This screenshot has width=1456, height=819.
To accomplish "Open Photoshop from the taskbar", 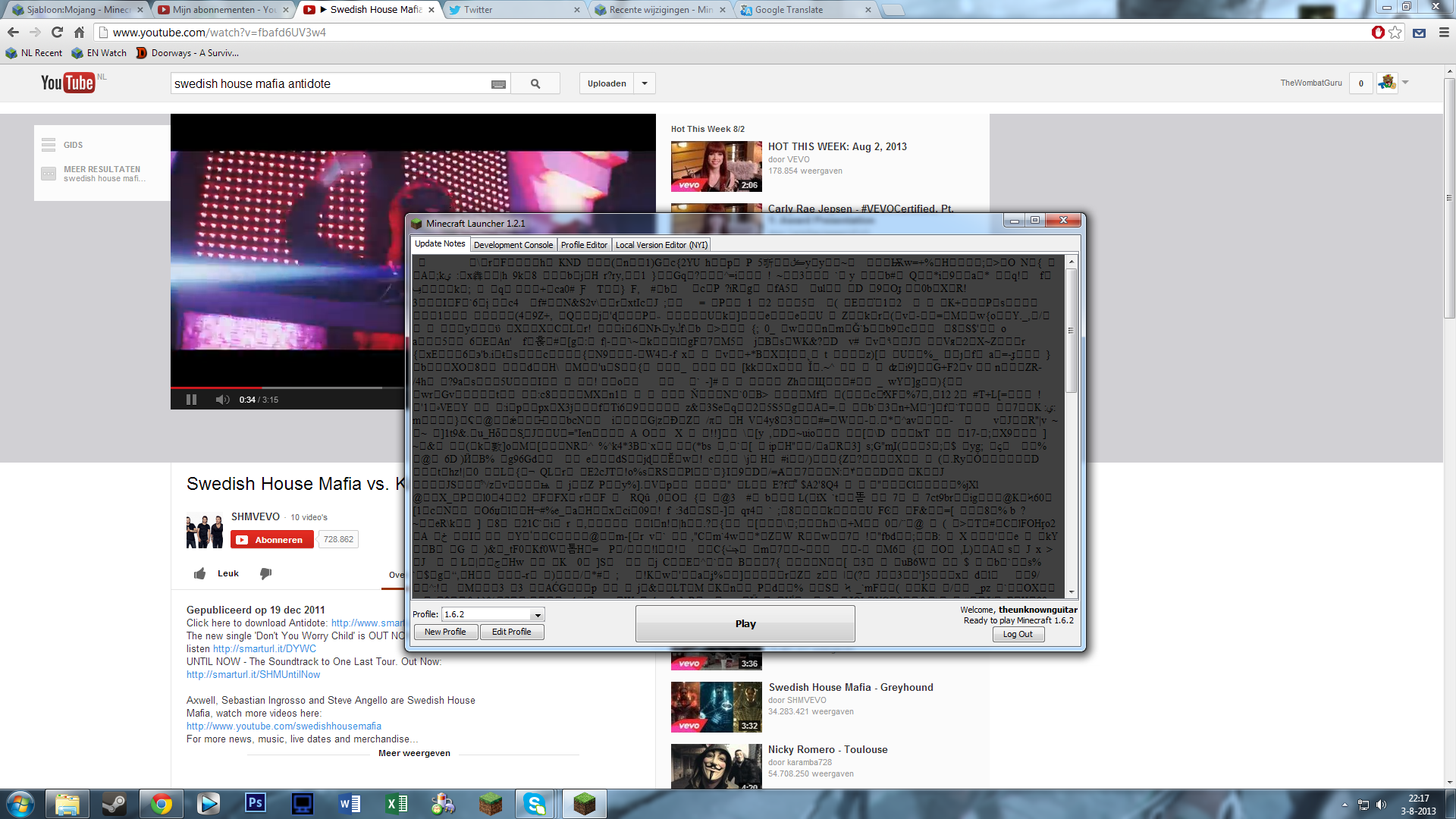I will [256, 803].
